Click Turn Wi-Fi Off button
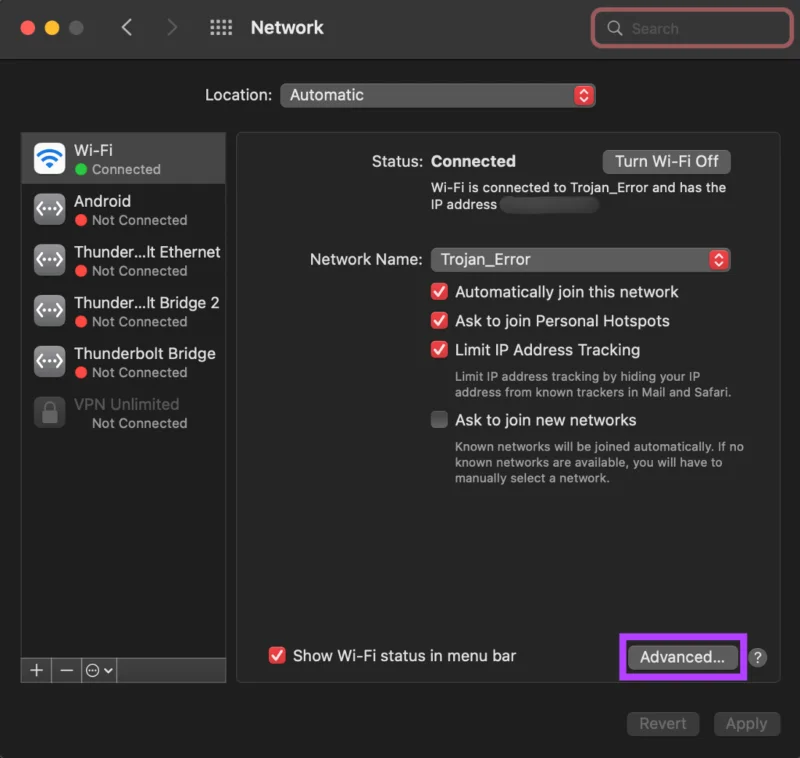Viewport: 800px width, 758px height. pos(666,162)
